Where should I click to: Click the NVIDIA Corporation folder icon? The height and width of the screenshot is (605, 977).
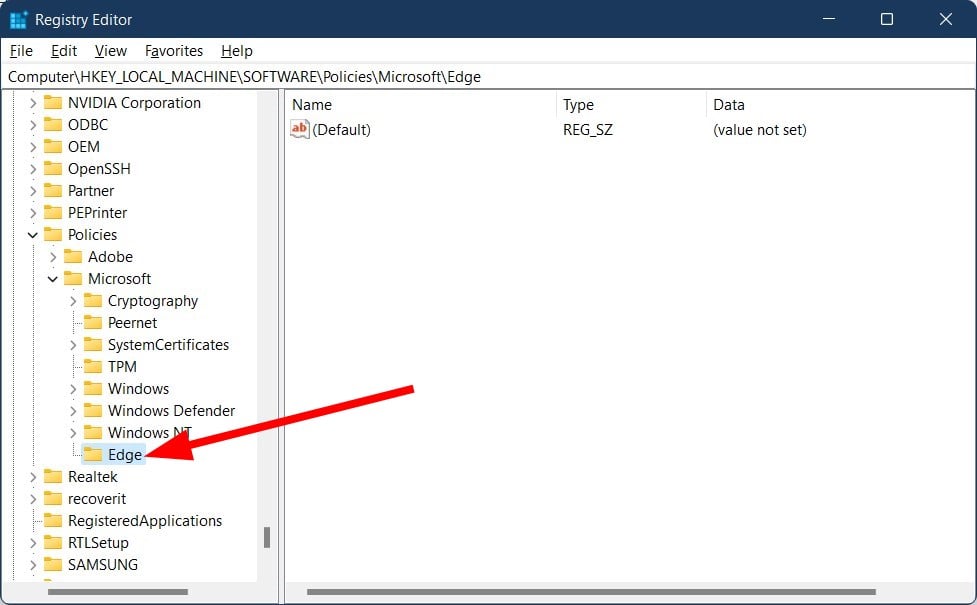click(x=53, y=103)
